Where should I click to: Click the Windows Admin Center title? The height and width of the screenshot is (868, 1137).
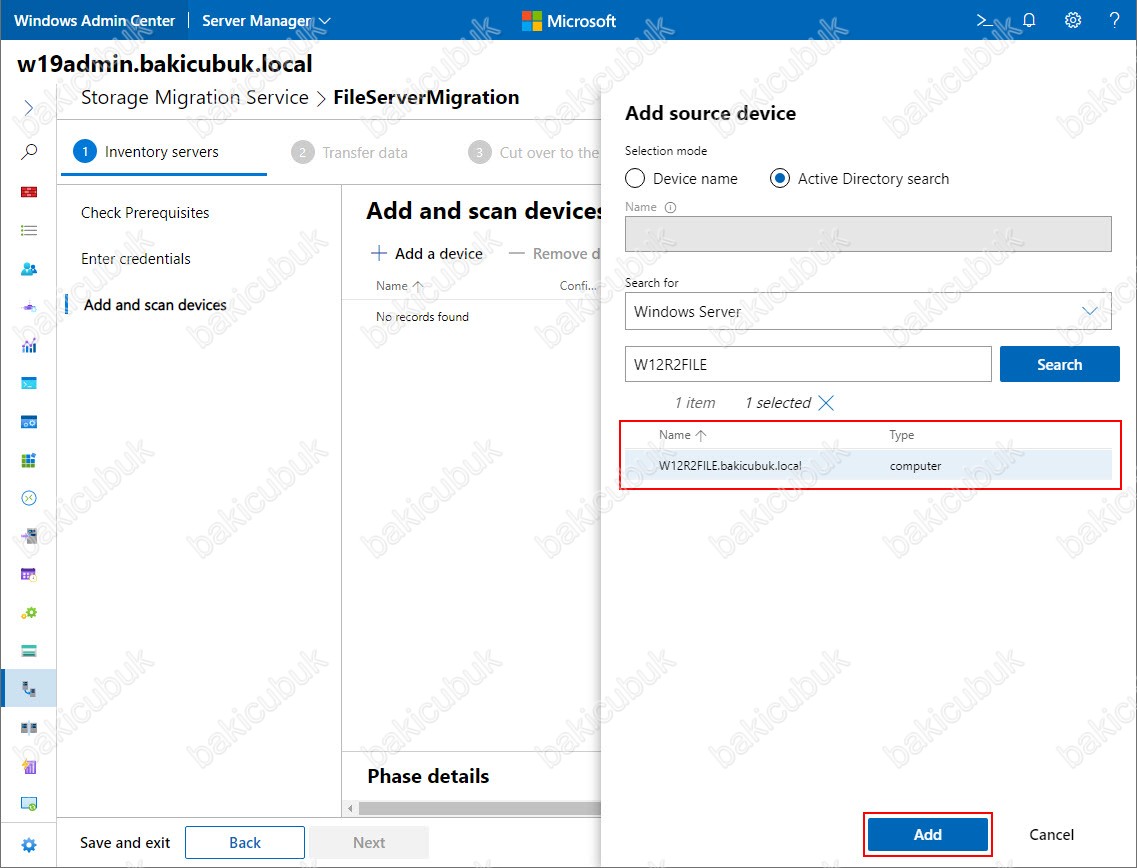[x=94, y=20]
